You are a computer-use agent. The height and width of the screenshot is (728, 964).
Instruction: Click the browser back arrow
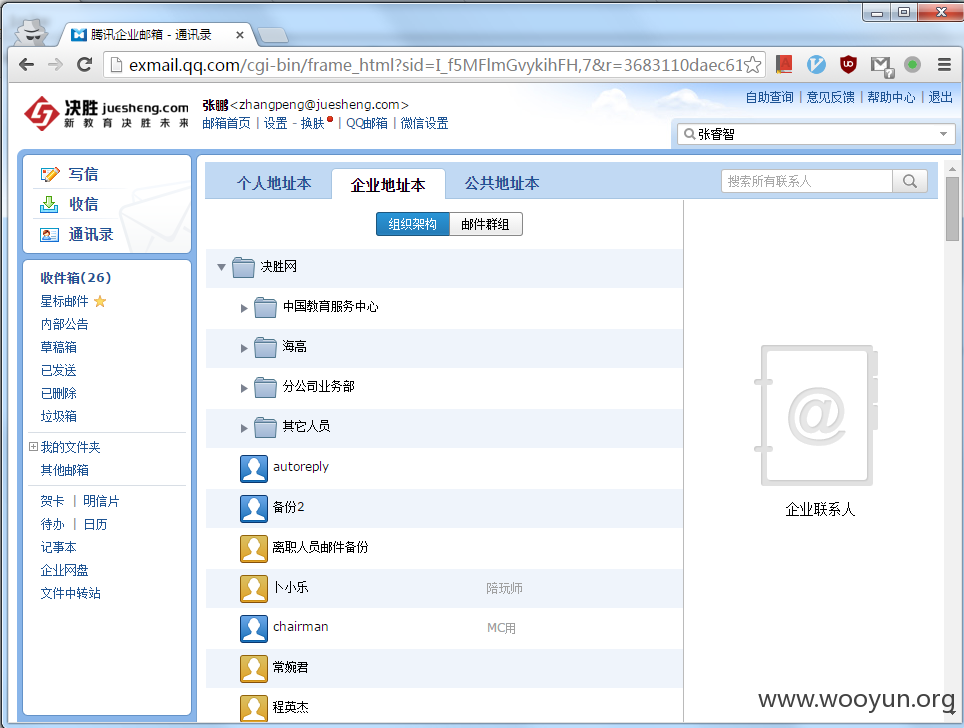(26, 65)
